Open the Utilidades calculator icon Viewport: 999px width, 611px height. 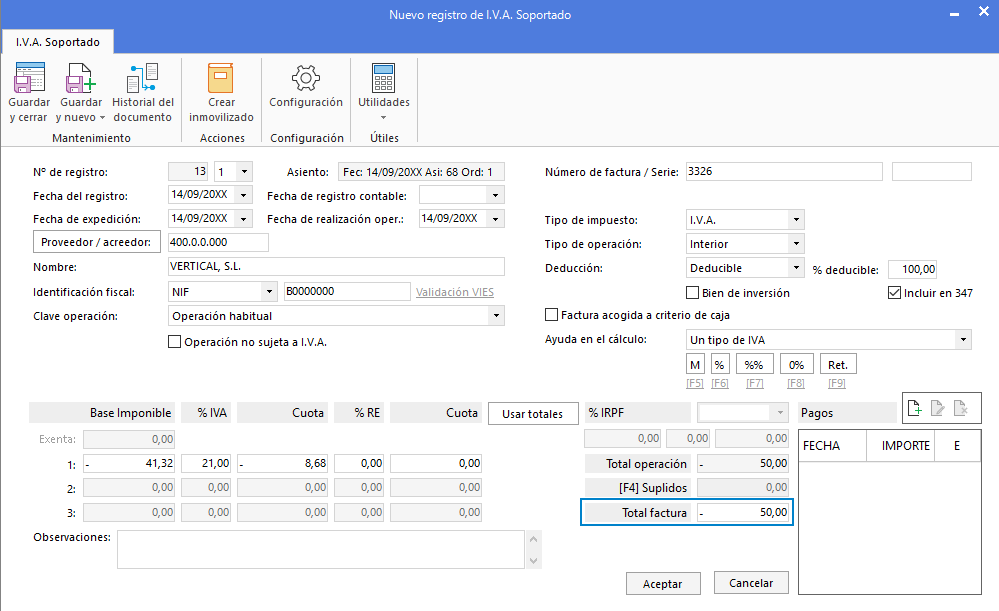tap(384, 78)
